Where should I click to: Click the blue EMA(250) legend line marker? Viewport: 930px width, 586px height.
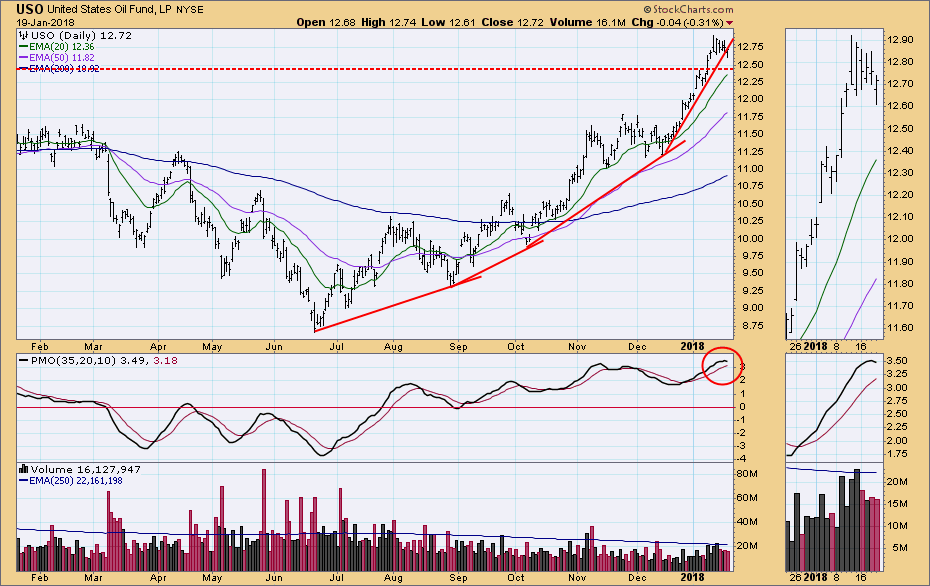pos(23,480)
